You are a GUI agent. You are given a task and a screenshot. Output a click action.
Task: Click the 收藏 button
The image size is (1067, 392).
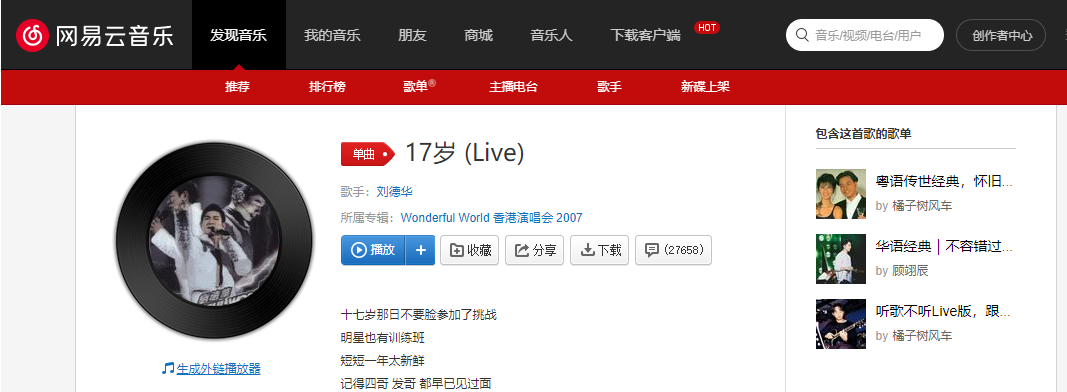pos(470,250)
